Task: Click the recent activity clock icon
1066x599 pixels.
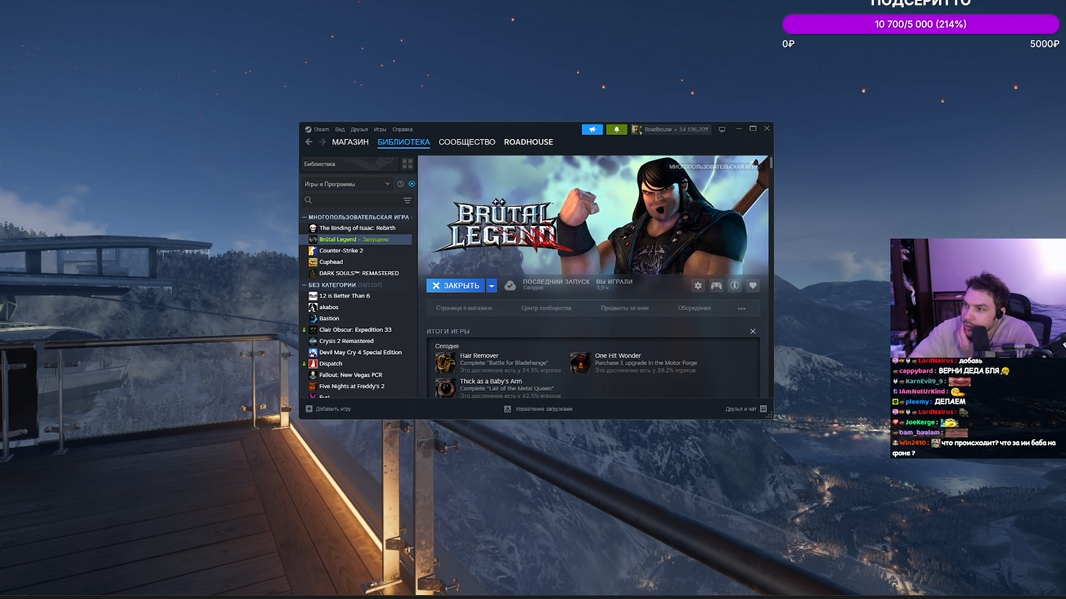Action: [x=400, y=184]
